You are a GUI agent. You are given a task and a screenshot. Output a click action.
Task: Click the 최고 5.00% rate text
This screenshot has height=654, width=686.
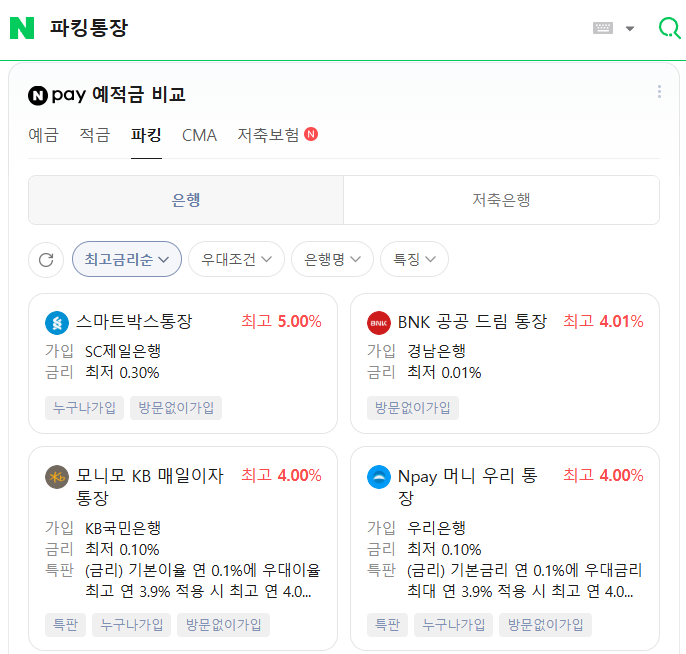pyautogui.click(x=281, y=322)
